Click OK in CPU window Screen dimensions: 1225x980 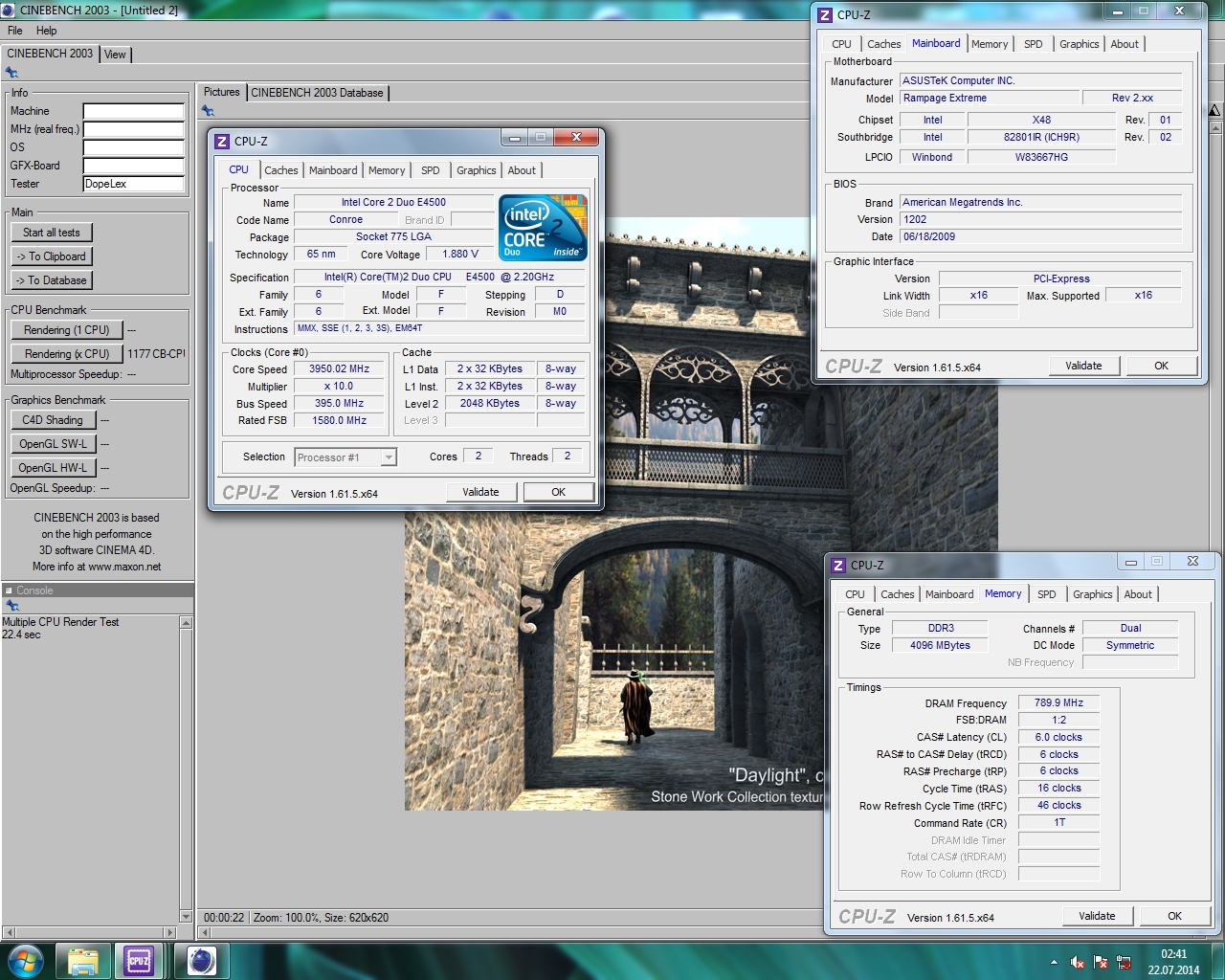(558, 492)
